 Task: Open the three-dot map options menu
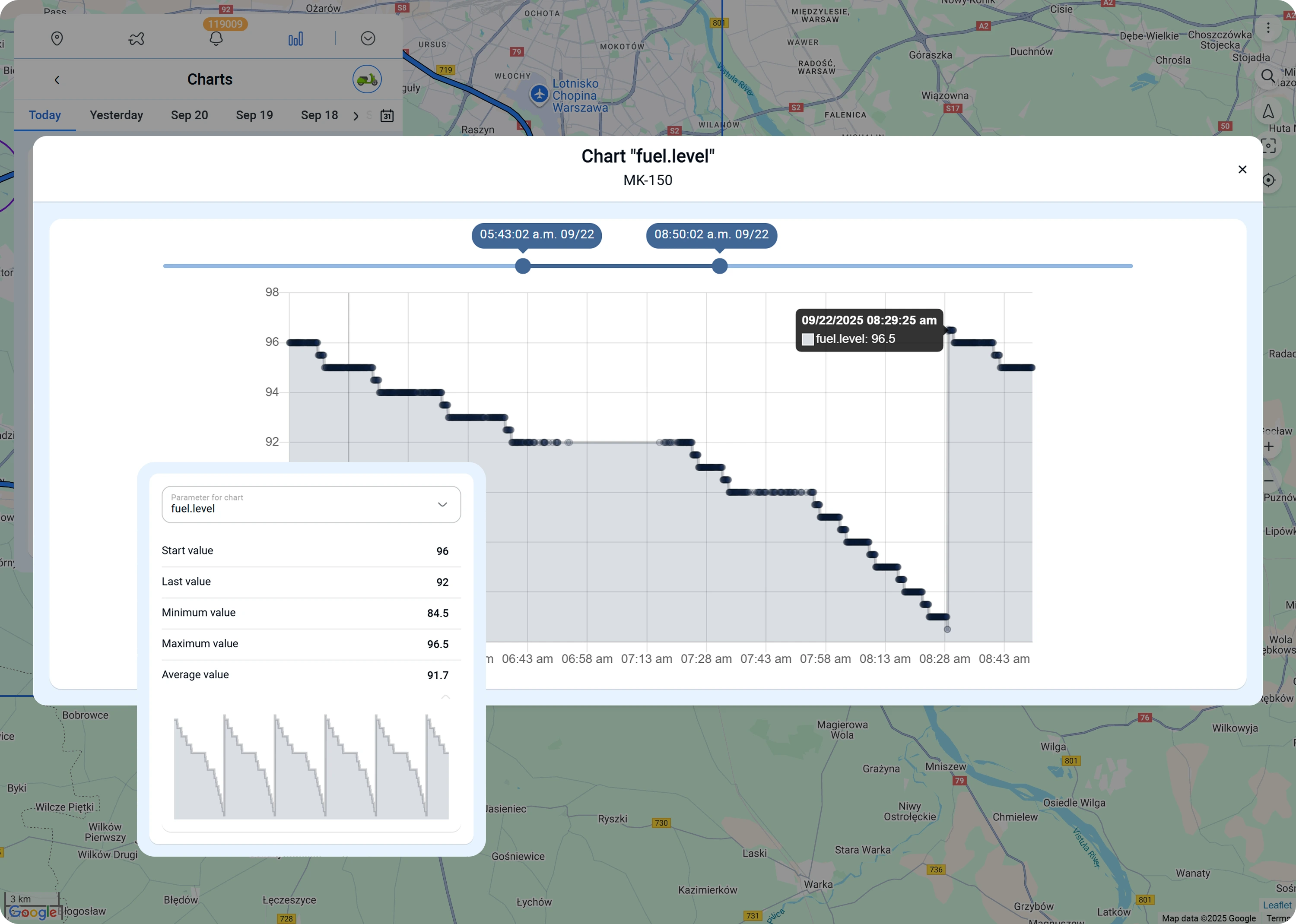coord(1268,27)
